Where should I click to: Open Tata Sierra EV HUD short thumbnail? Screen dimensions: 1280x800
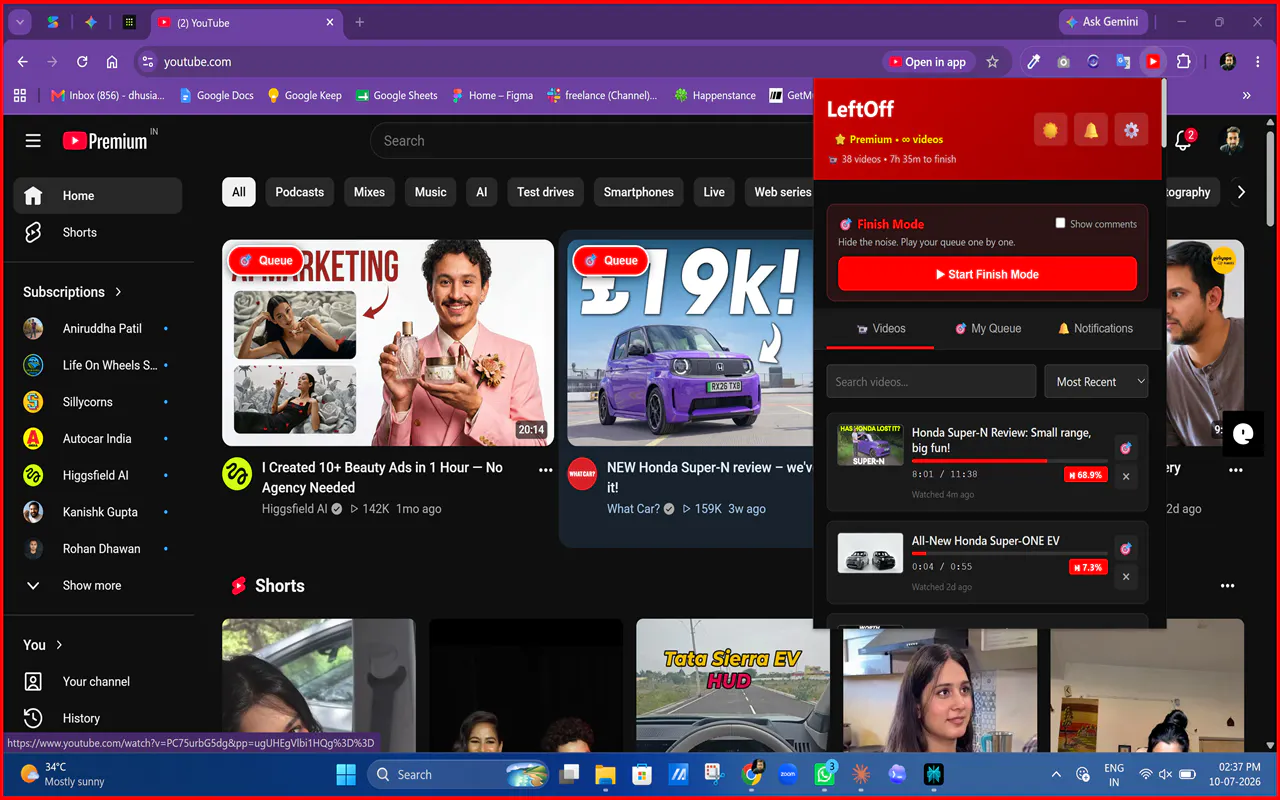733,685
